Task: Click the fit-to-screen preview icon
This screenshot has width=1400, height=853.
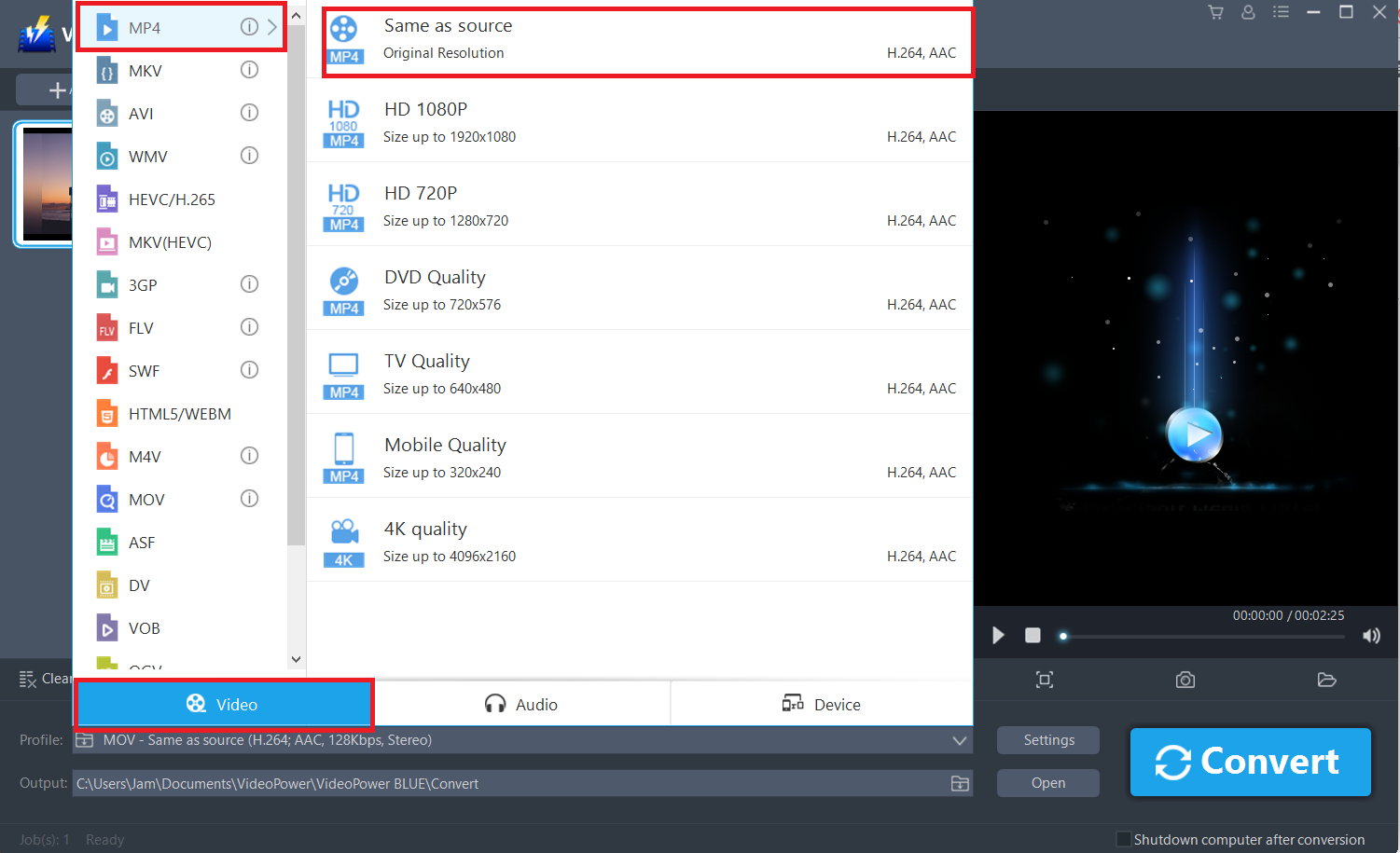Action: pos(1044,680)
